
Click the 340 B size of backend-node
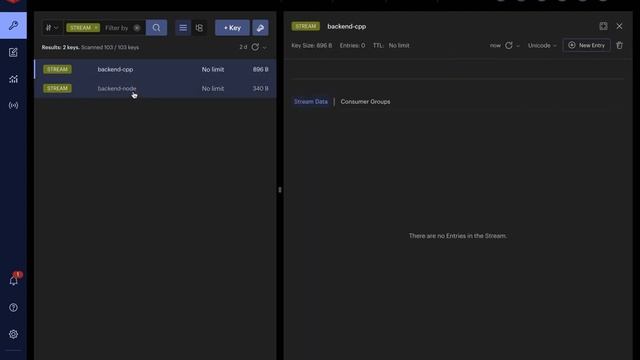[260, 88]
